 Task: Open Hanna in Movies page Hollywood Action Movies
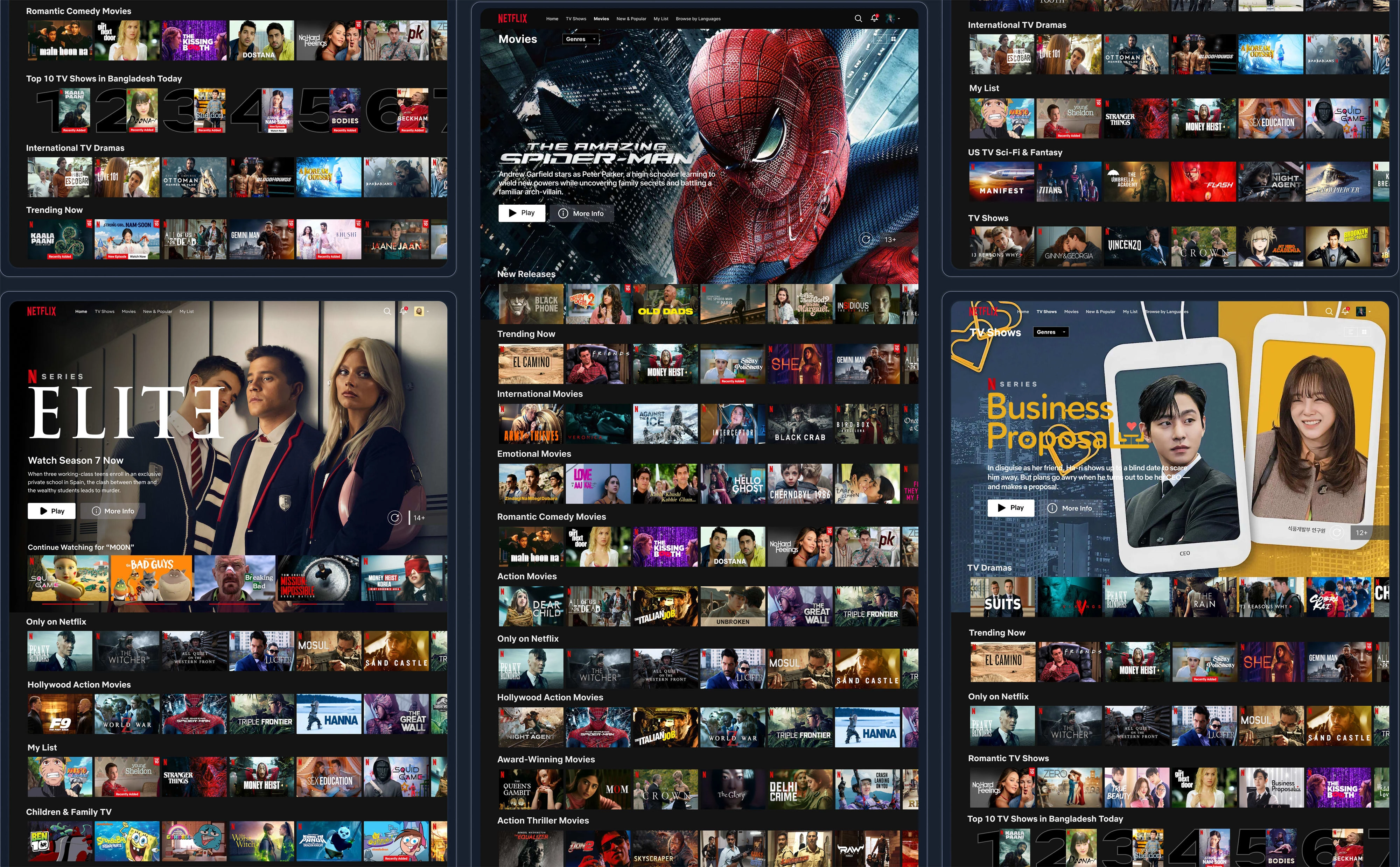(867, 727)
